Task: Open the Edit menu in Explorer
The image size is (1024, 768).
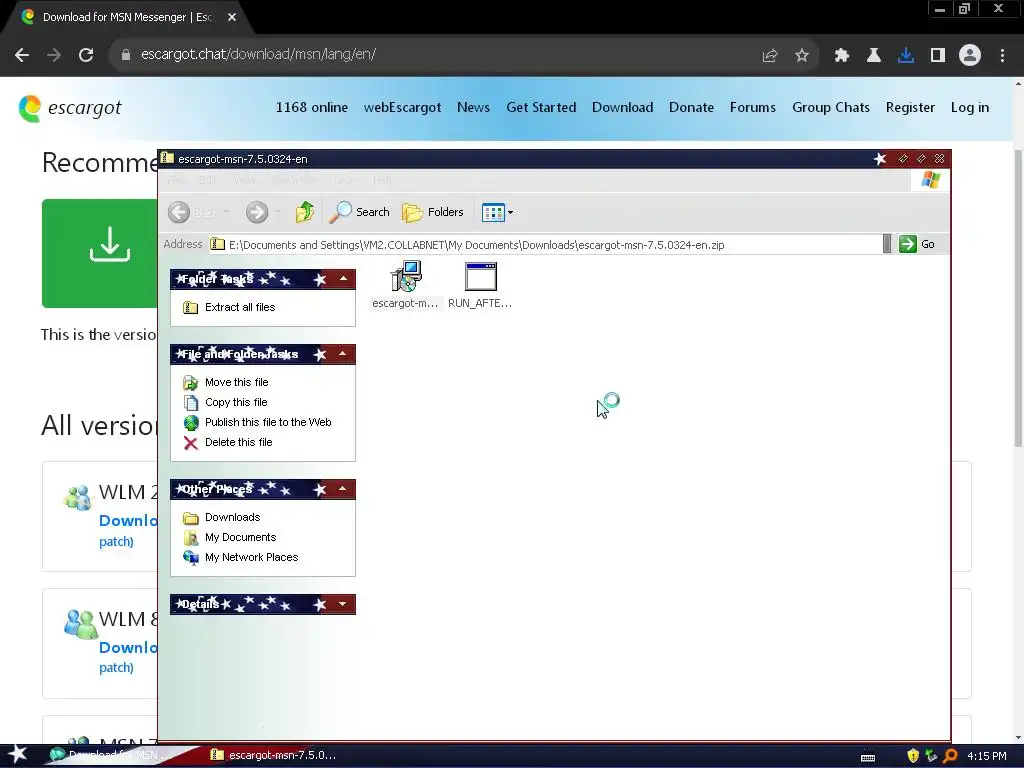Action: pos(207,180)
